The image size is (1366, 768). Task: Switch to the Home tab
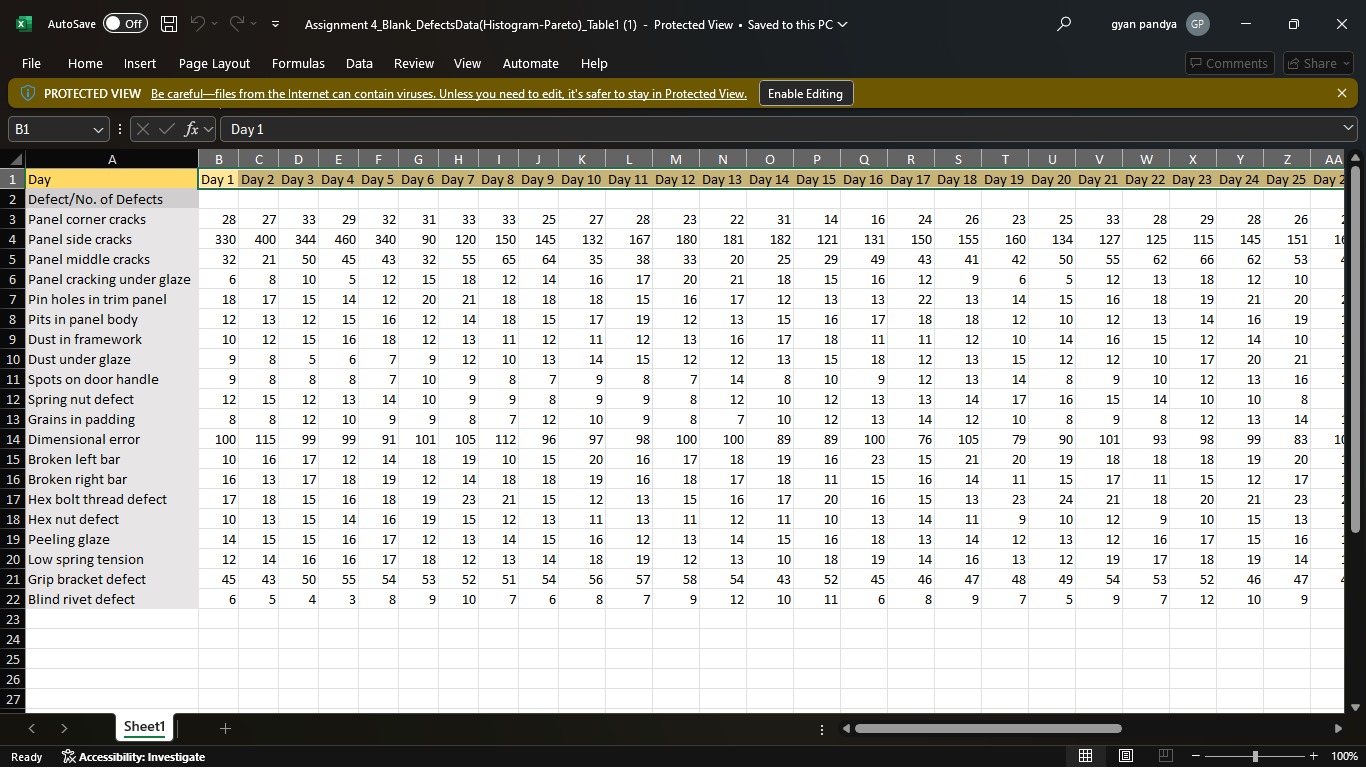click(85, 63)
